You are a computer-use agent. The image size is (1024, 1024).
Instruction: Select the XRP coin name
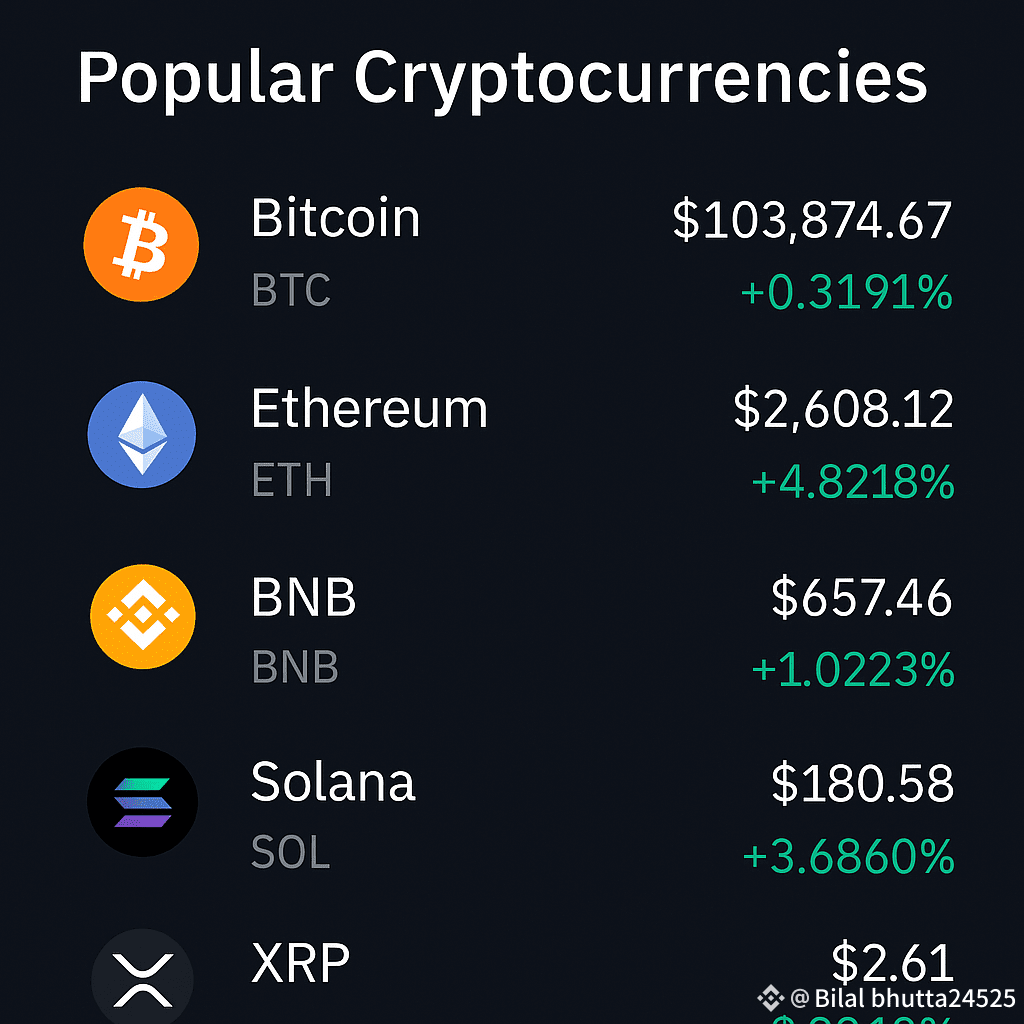point(300,964)
